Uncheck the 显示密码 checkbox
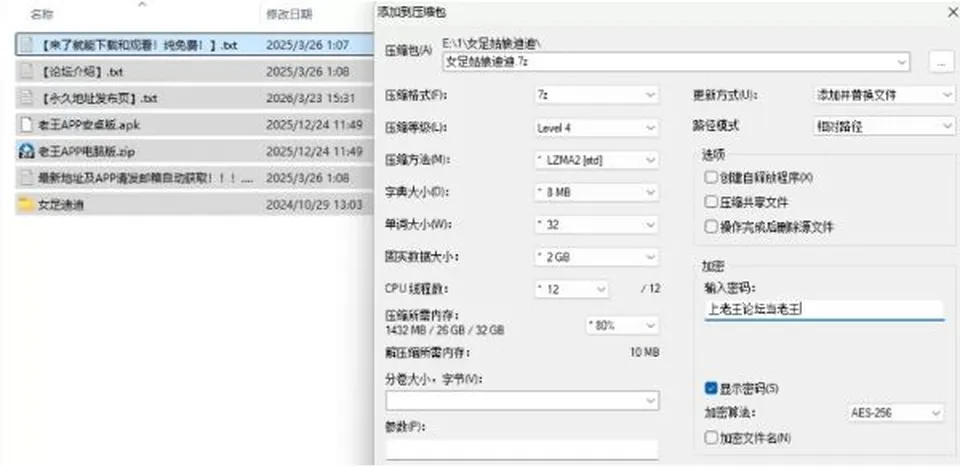 click(711, 388)
